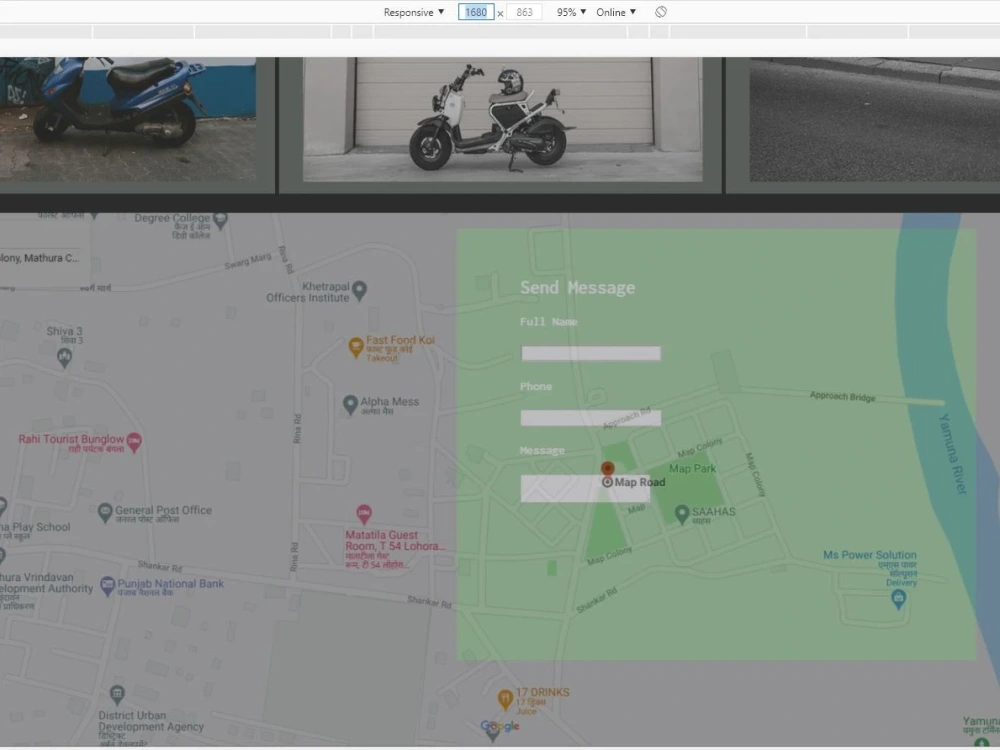Click the Degree College map pin

pos(221,221)
